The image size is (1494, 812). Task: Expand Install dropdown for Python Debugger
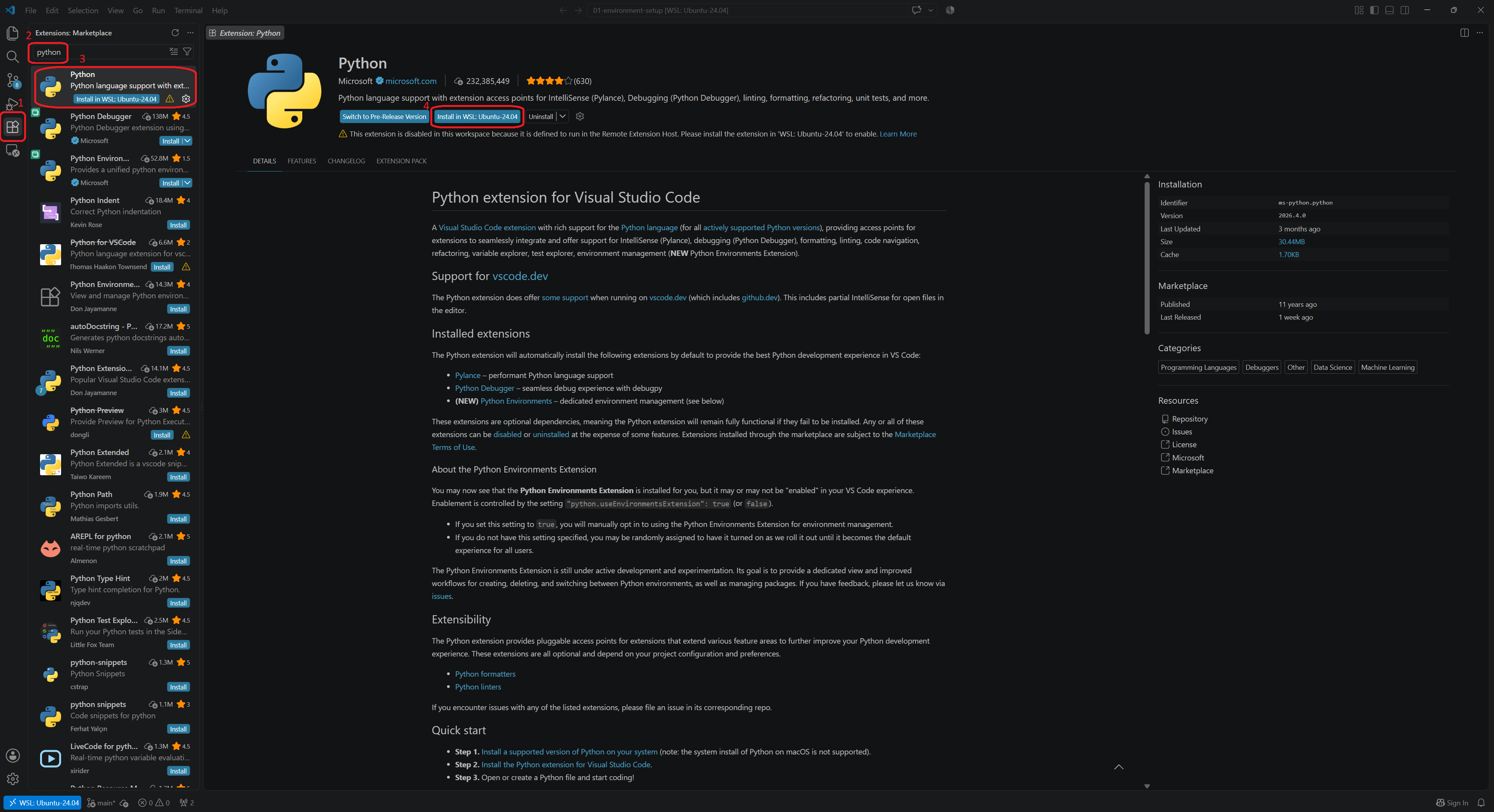click(x=187, y=141)
